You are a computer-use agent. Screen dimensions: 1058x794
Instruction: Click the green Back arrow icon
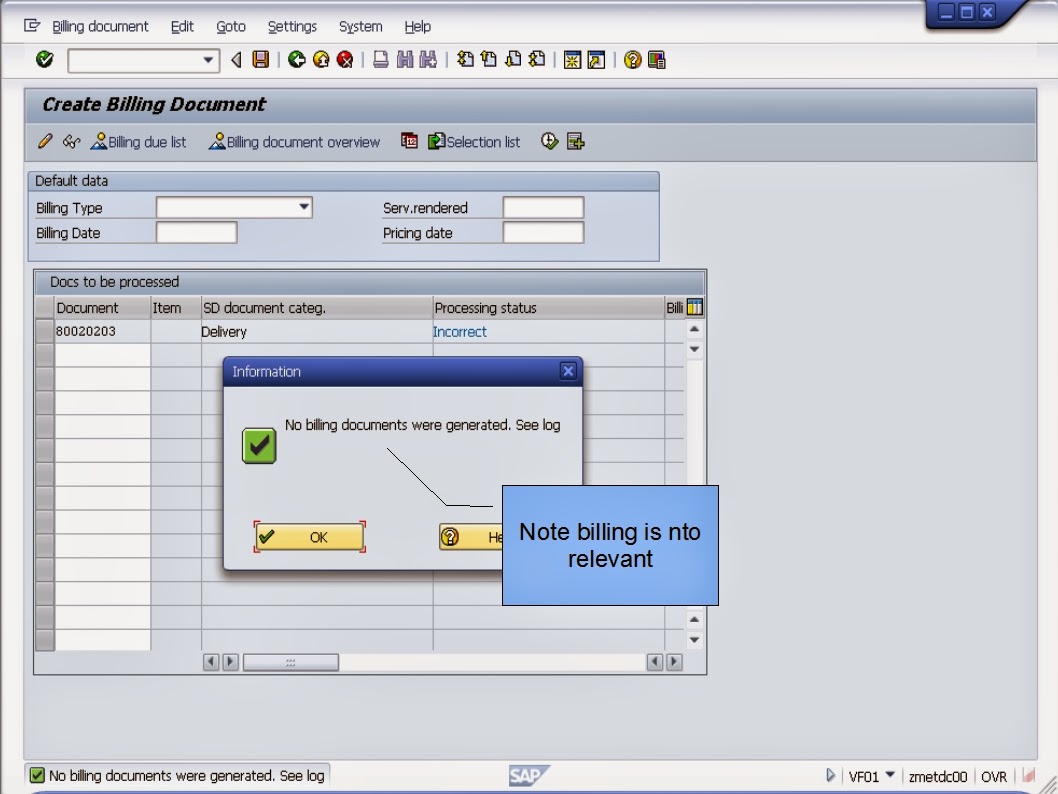point(294,60)
